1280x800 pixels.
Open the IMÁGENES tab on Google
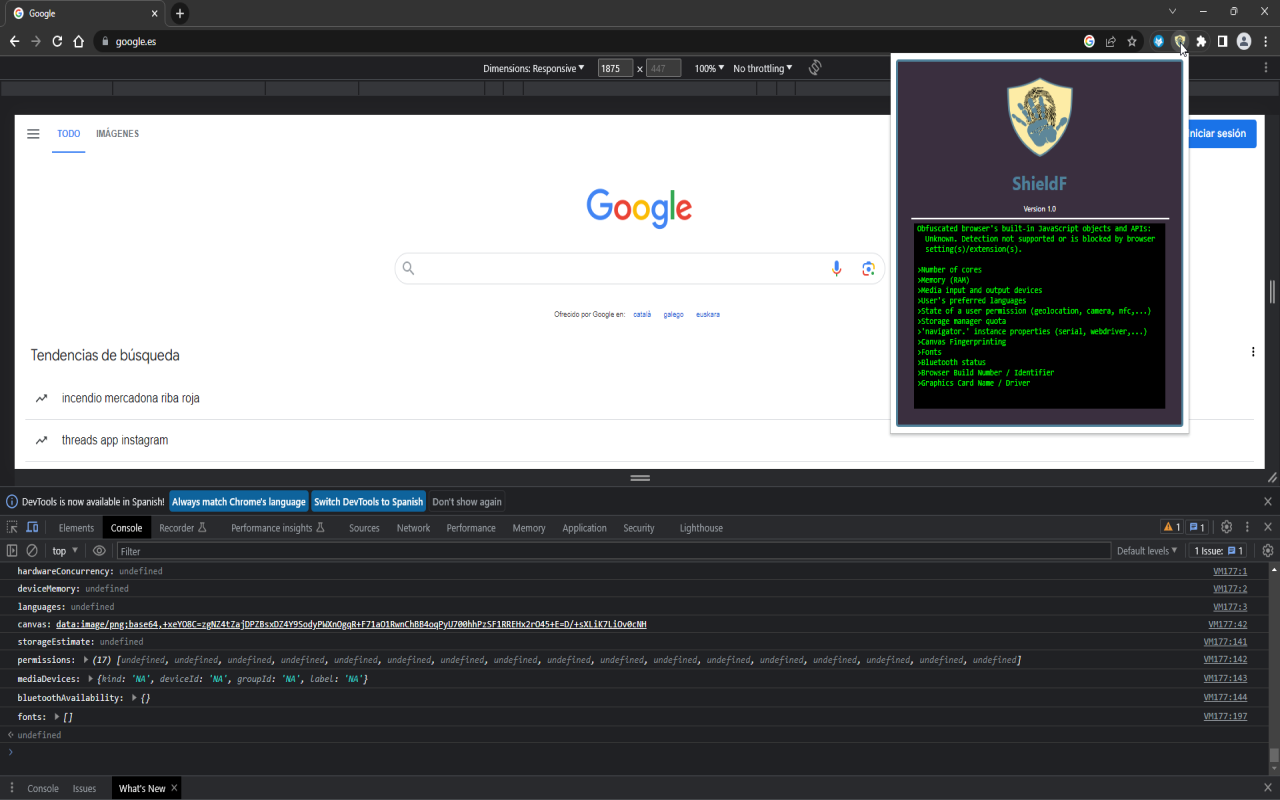[x=117, y=134]
